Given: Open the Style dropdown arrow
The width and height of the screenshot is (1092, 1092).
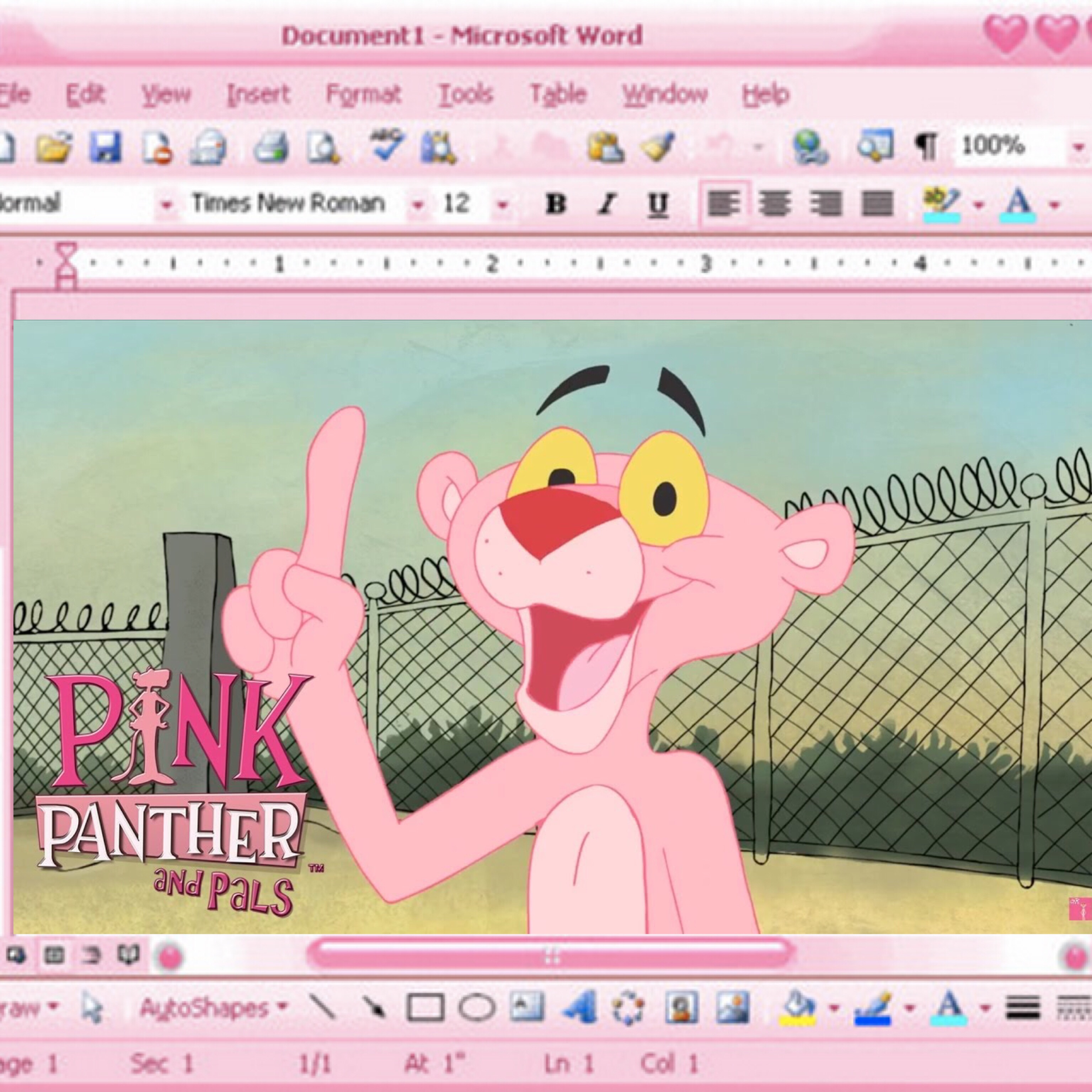Looking at the screenshot, I should [x=166, y=205].
